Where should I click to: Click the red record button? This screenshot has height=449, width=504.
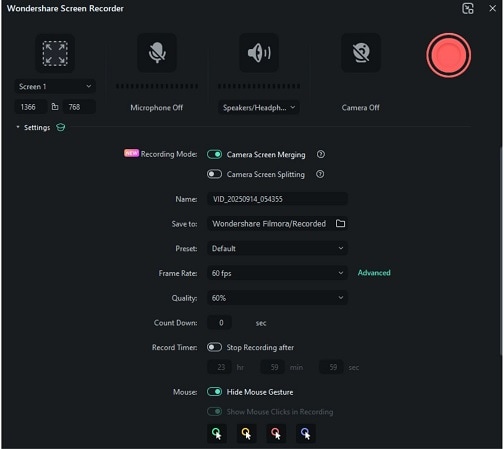(448, 55)
